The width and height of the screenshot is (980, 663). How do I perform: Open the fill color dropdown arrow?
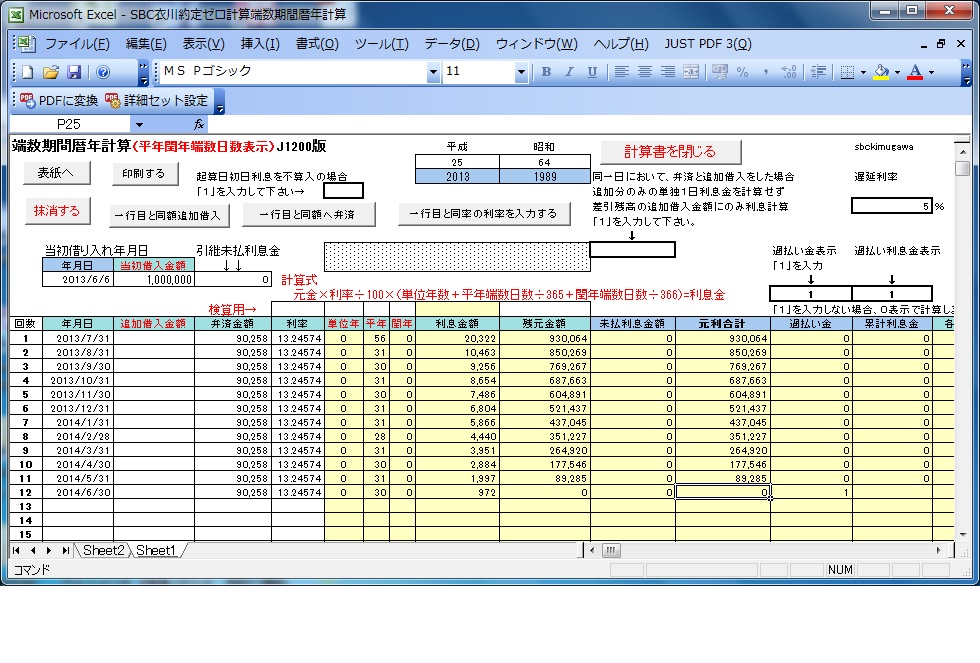[x=896, y=72]
